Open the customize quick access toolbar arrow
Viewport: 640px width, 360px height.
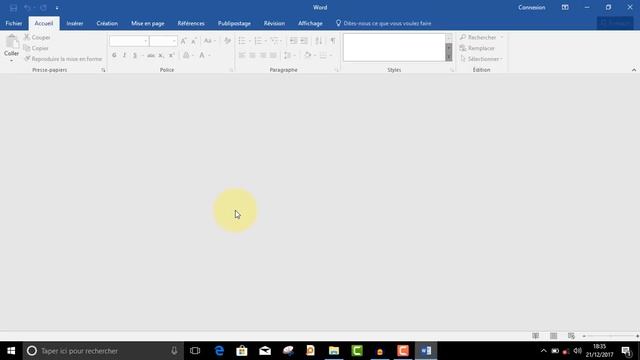click(57, 8)
